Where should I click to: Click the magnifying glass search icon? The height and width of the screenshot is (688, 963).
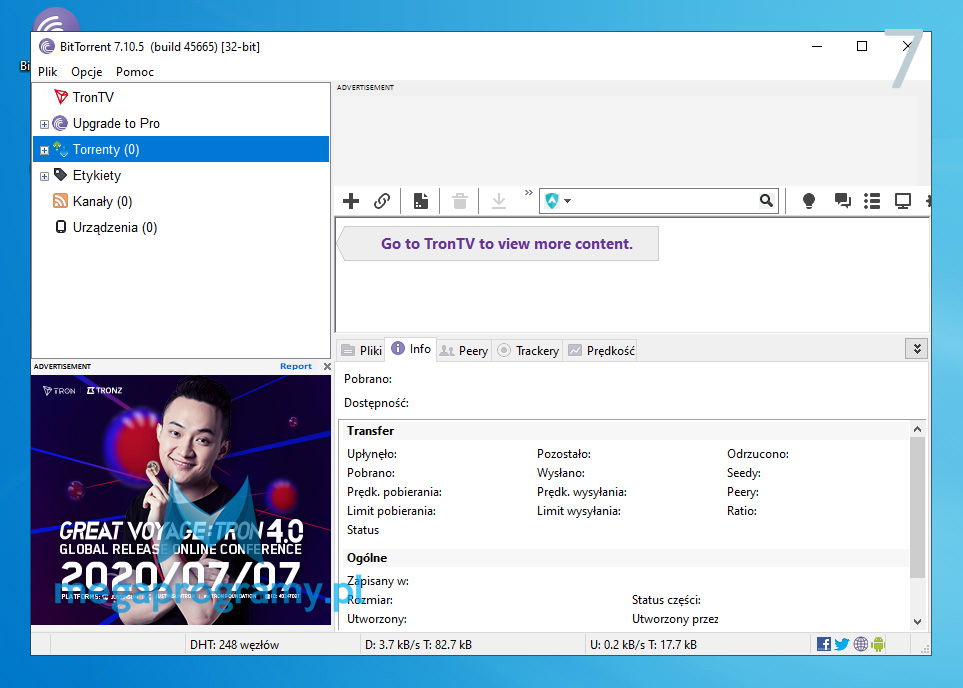pos(766,201)
